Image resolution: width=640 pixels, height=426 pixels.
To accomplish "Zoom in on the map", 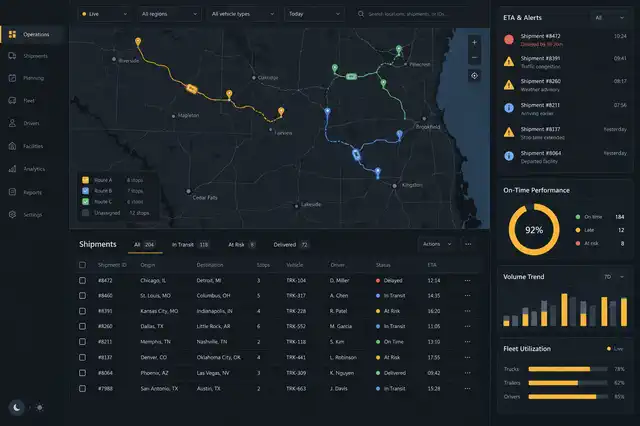I will coord(474,42).
